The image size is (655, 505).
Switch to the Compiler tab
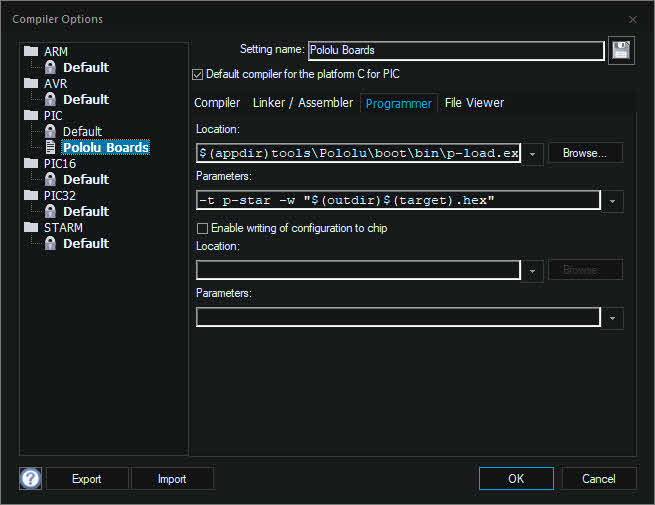click(x=217, y=103)
